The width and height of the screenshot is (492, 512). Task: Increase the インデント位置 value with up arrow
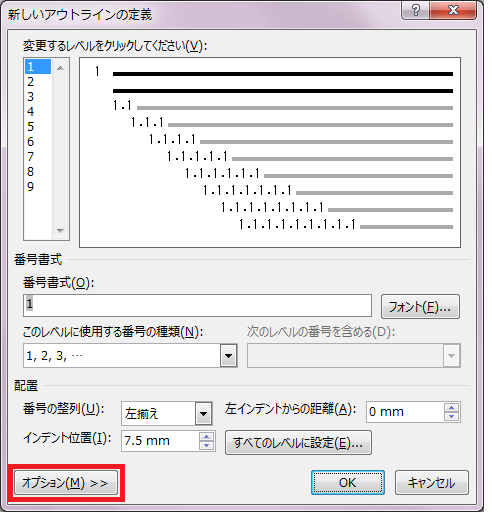[x=207, y=436]
